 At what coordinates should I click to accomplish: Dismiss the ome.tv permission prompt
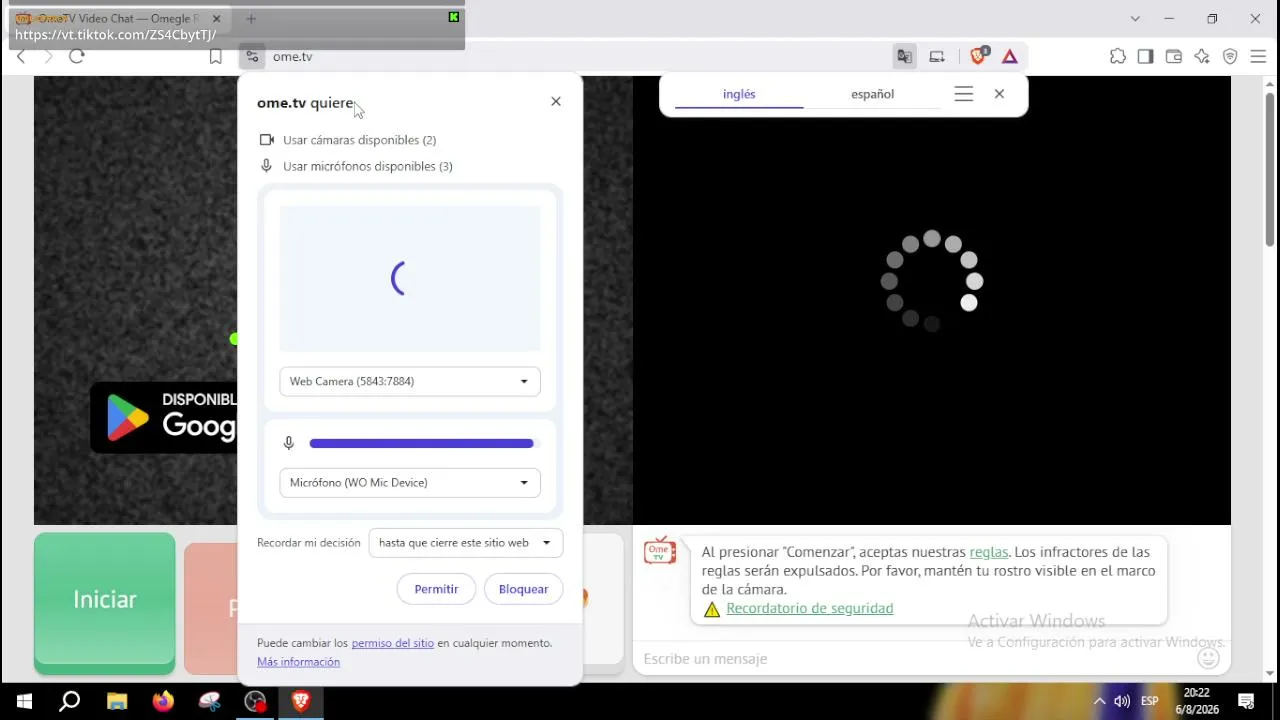click(556, 101)
